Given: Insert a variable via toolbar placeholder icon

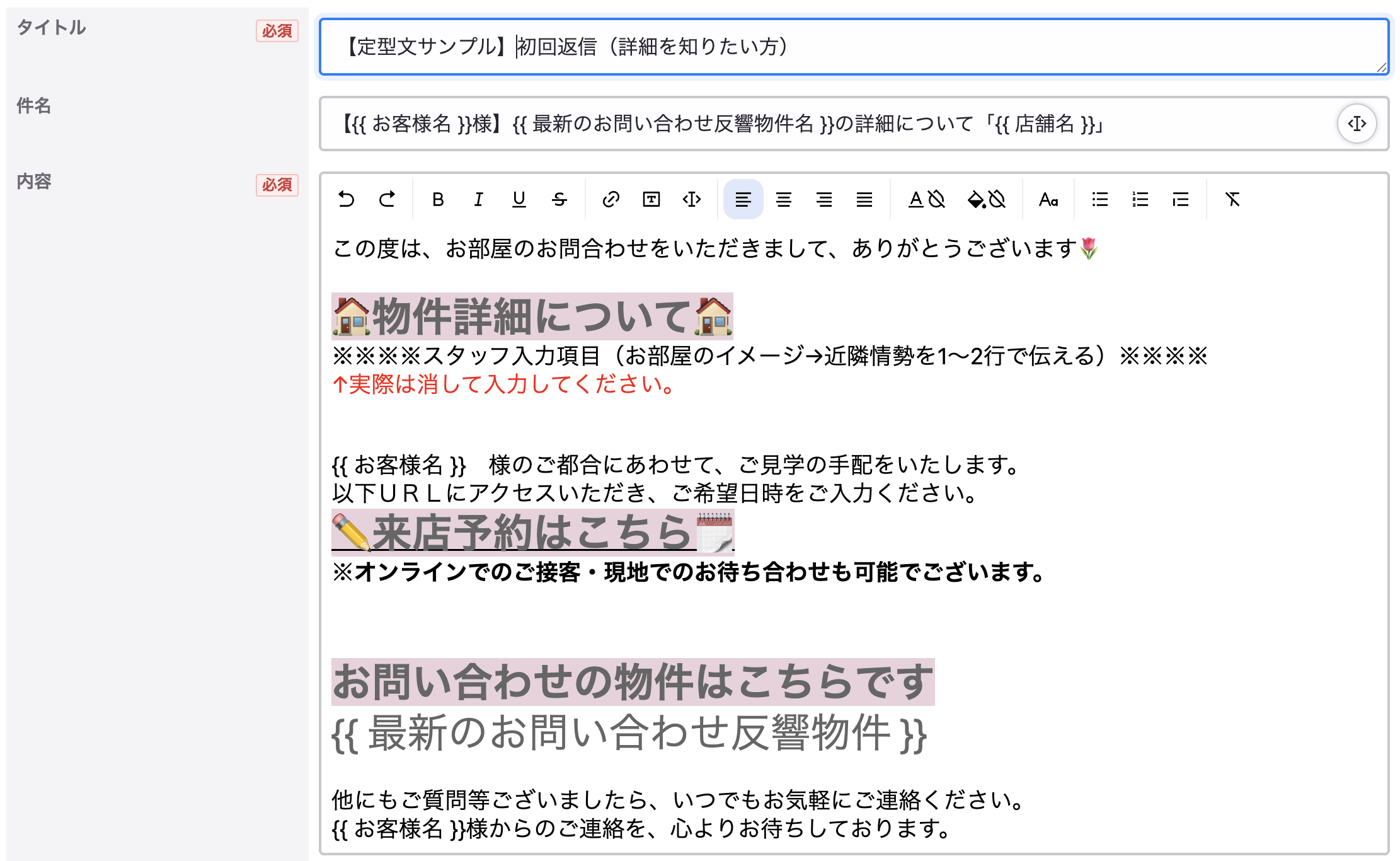Looking at the screenshot, I should click(691, 199).
